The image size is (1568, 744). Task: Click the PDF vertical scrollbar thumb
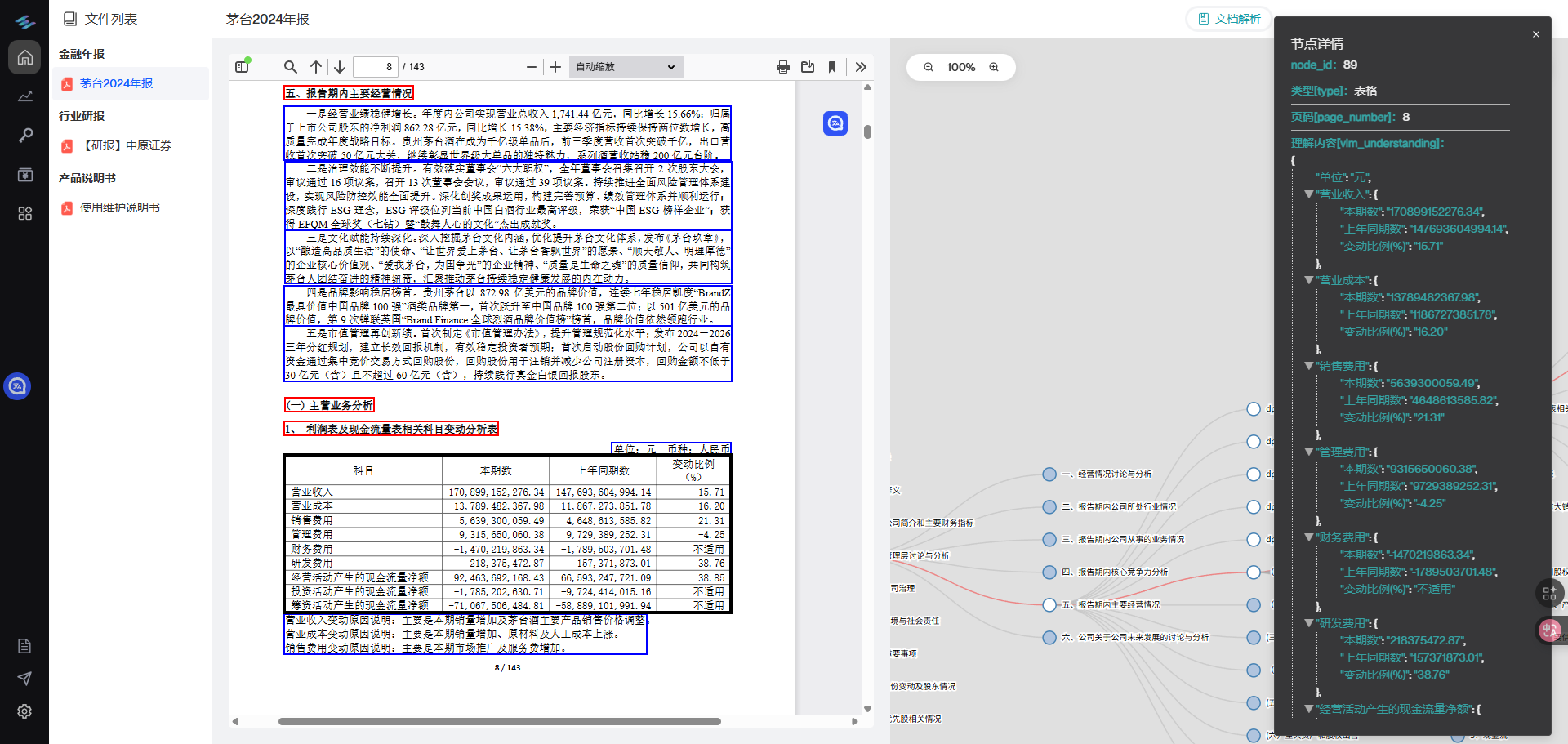click(x=867, y=131)
